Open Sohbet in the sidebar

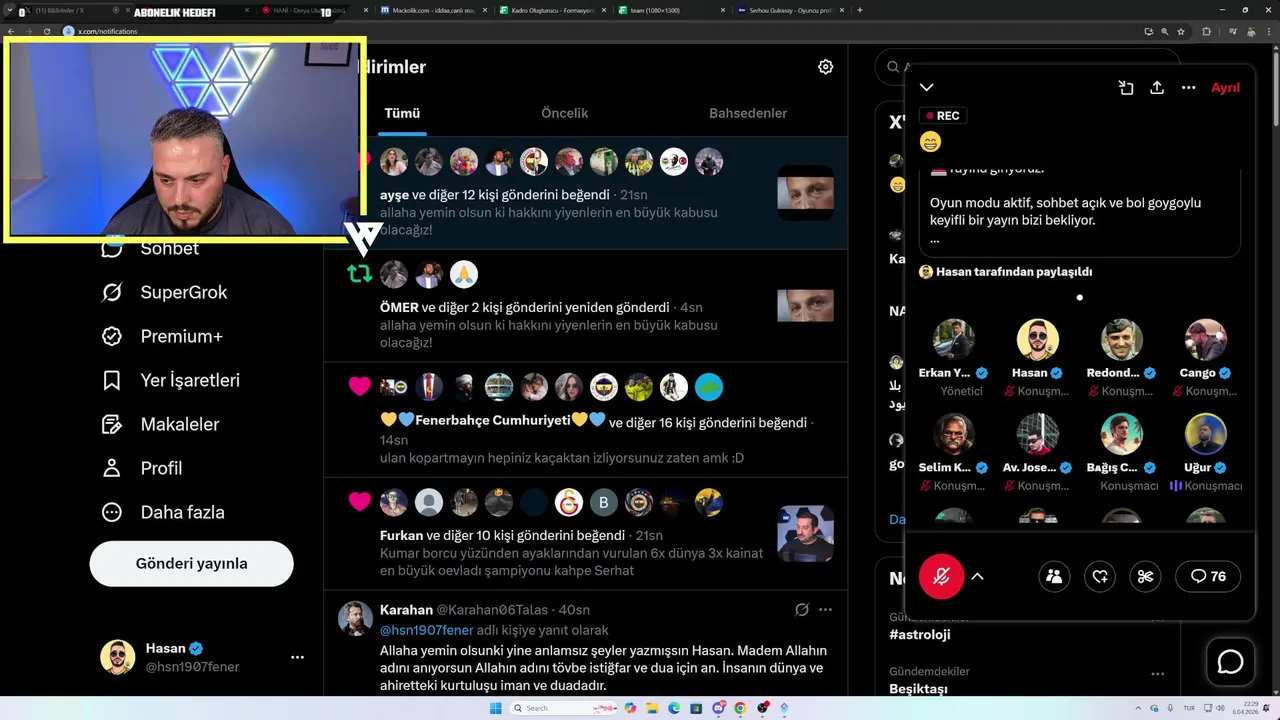click(x=150, y=248)
